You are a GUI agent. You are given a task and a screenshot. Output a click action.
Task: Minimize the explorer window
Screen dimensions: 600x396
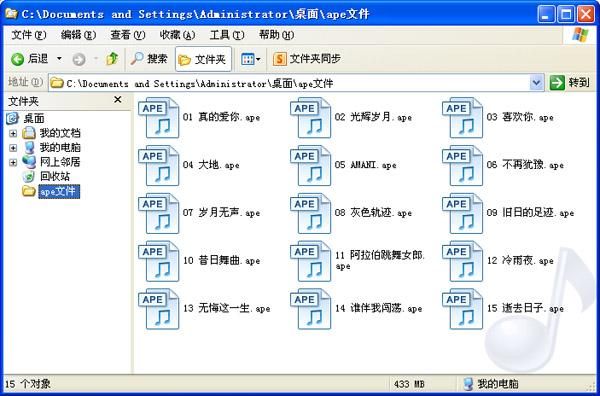click(546, 15)
